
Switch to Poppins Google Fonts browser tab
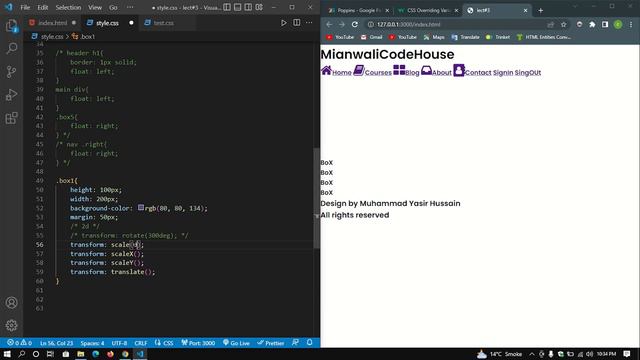pyautogui.click(x=359, y=10)
